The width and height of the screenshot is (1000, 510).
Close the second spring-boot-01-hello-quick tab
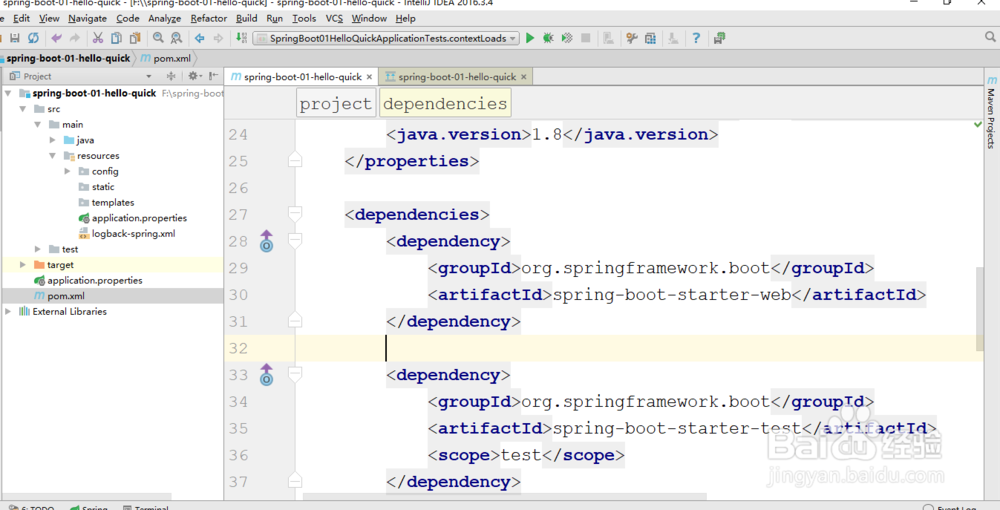(x=524, y=76)
